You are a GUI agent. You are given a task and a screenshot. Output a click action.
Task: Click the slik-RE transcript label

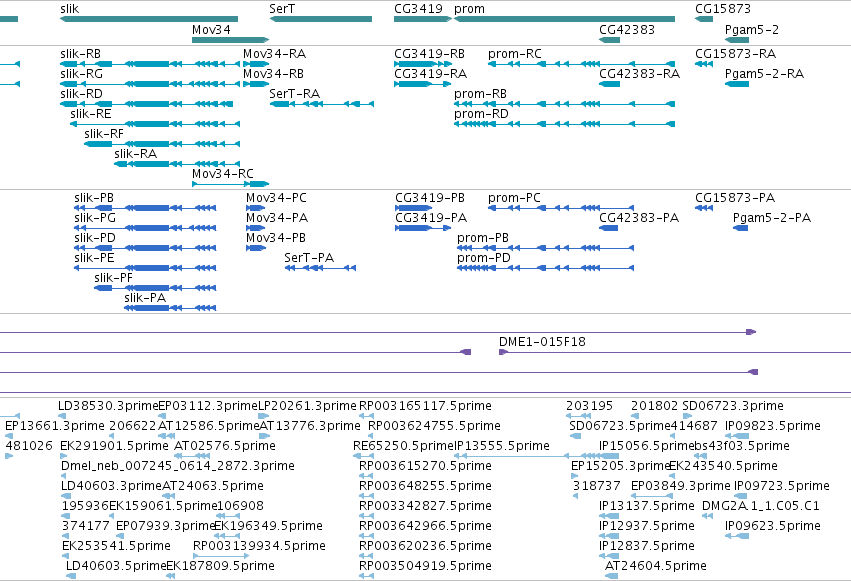pos(91,114)
